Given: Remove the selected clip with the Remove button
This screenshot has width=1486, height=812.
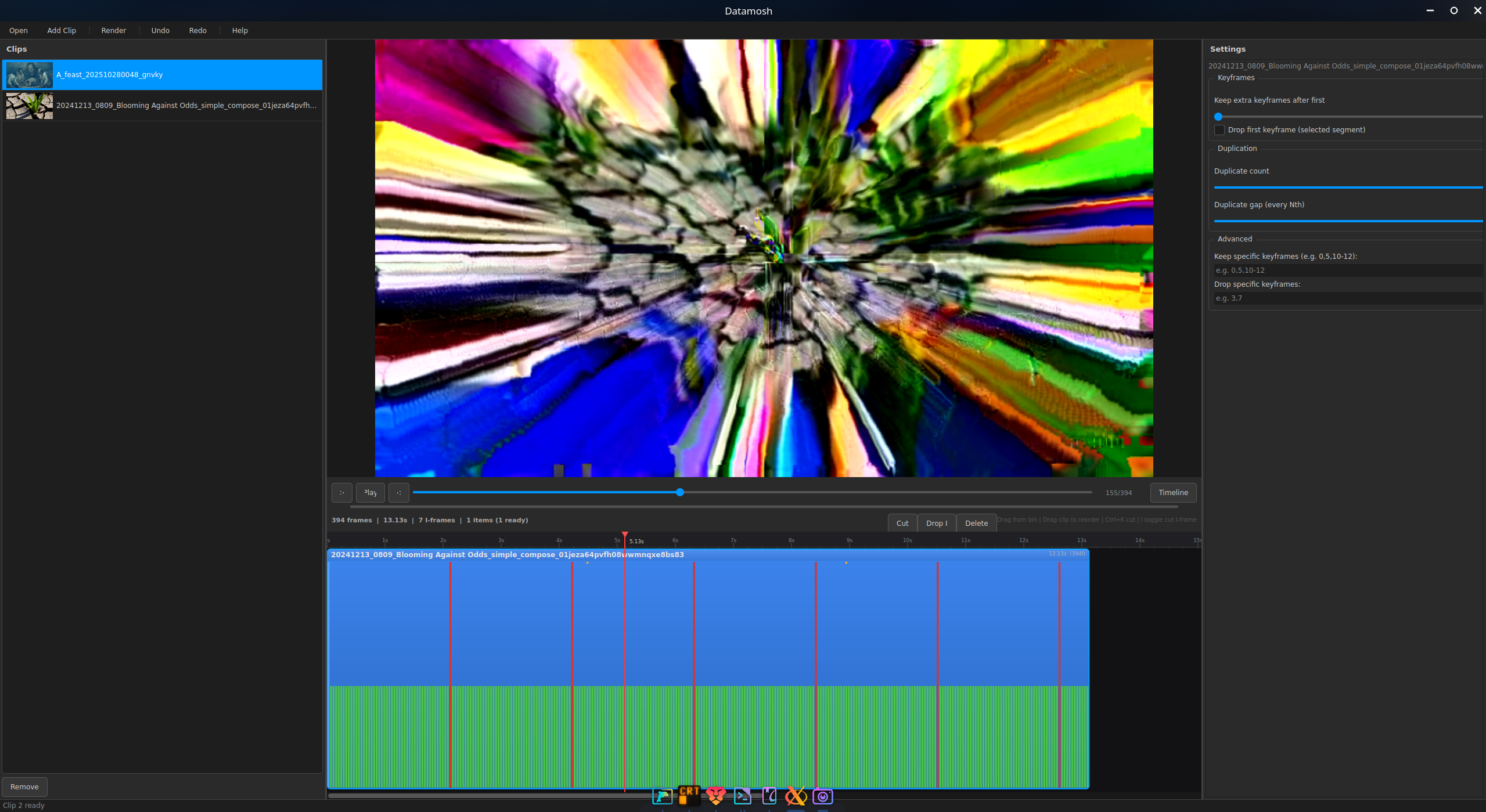Looking at the screenshot, I should point(24,786).
